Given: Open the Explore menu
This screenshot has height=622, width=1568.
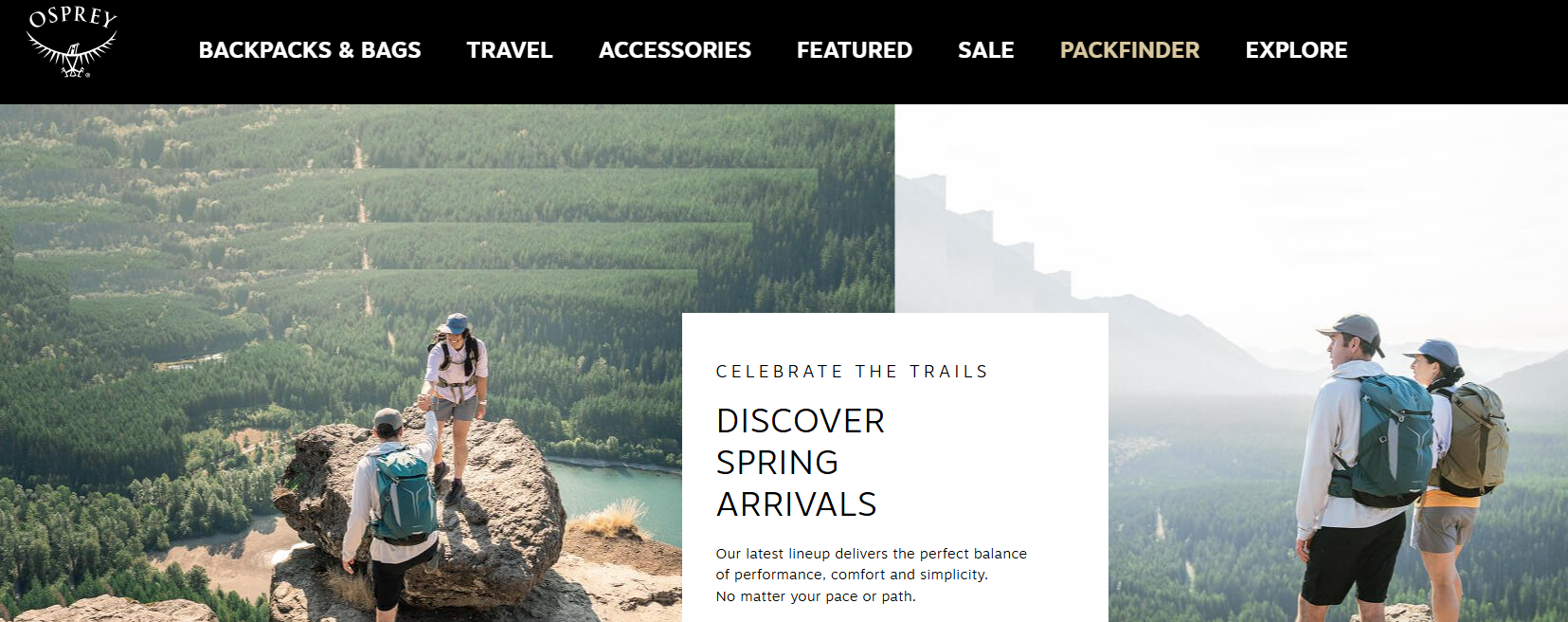Looking at the screenshot, I should click(1296, 50).
